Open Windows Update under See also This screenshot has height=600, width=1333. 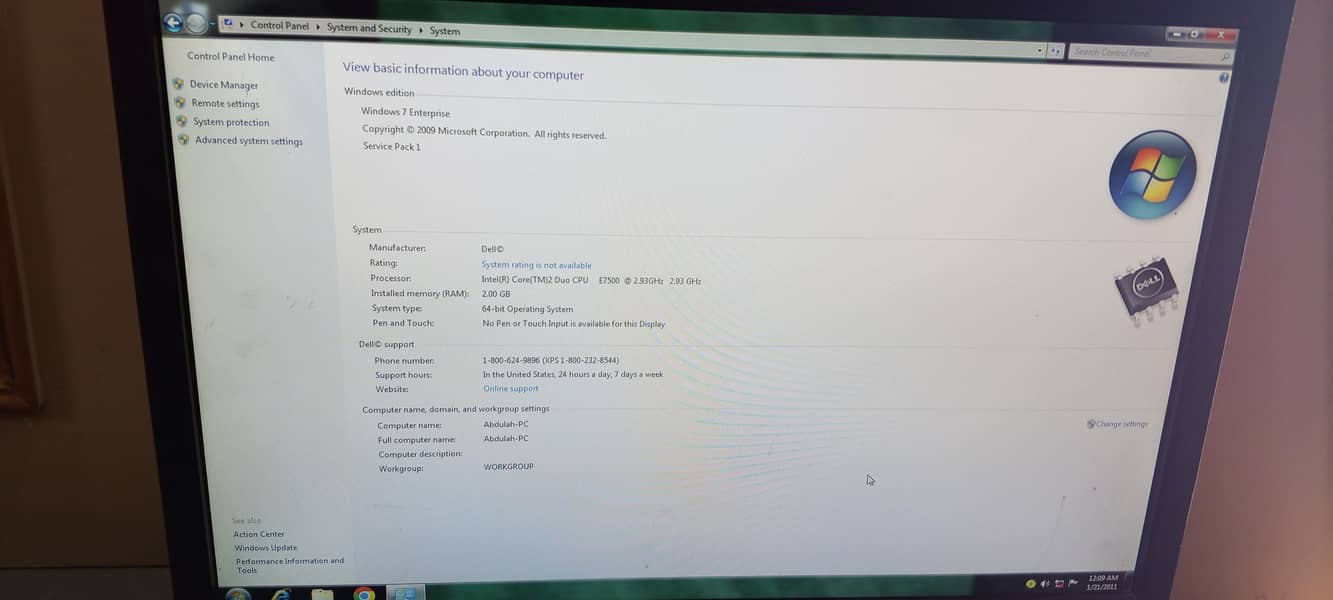(x=266, y=548)
